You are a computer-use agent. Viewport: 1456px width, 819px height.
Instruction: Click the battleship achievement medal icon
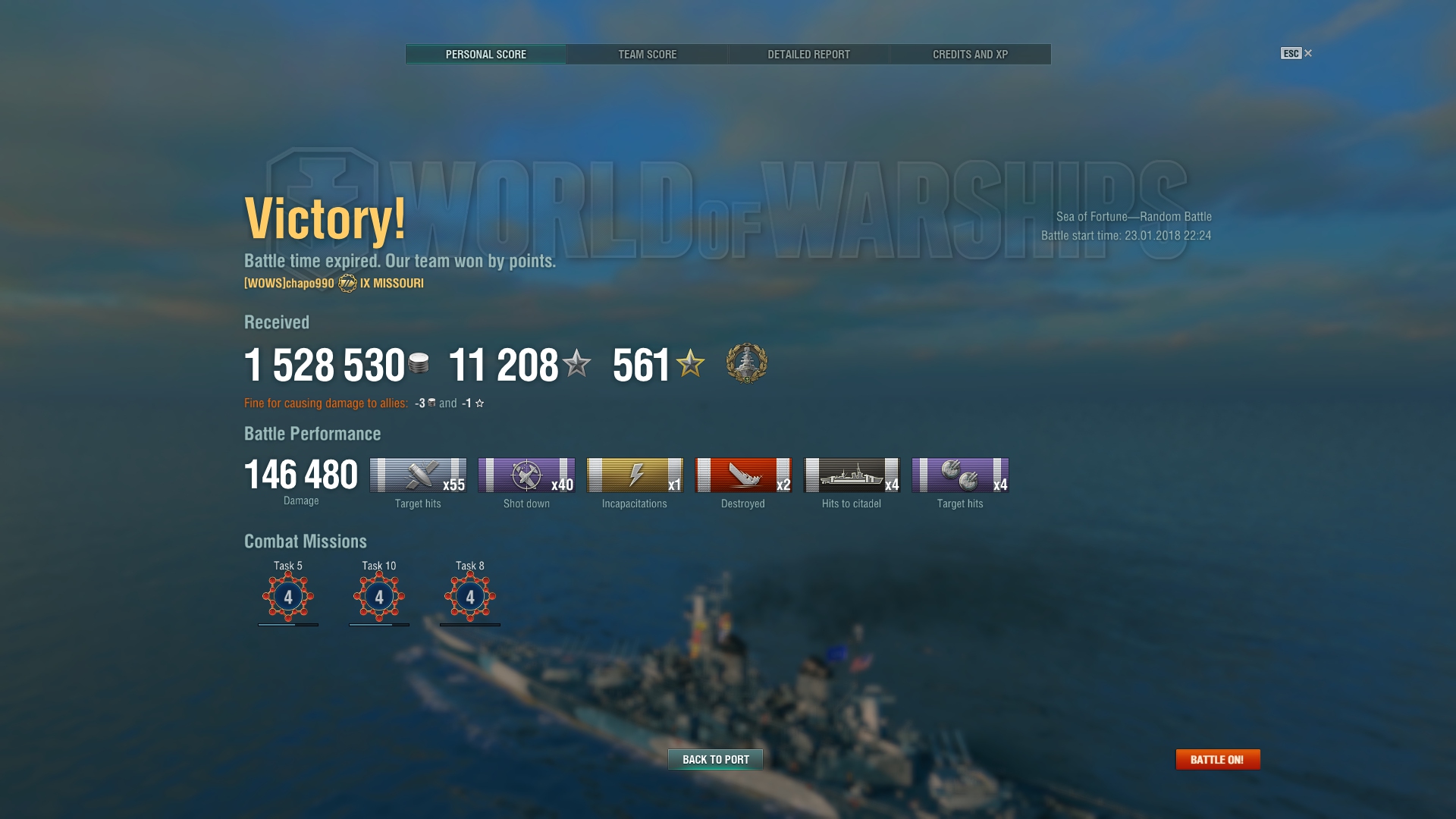(x=746, y=363)
